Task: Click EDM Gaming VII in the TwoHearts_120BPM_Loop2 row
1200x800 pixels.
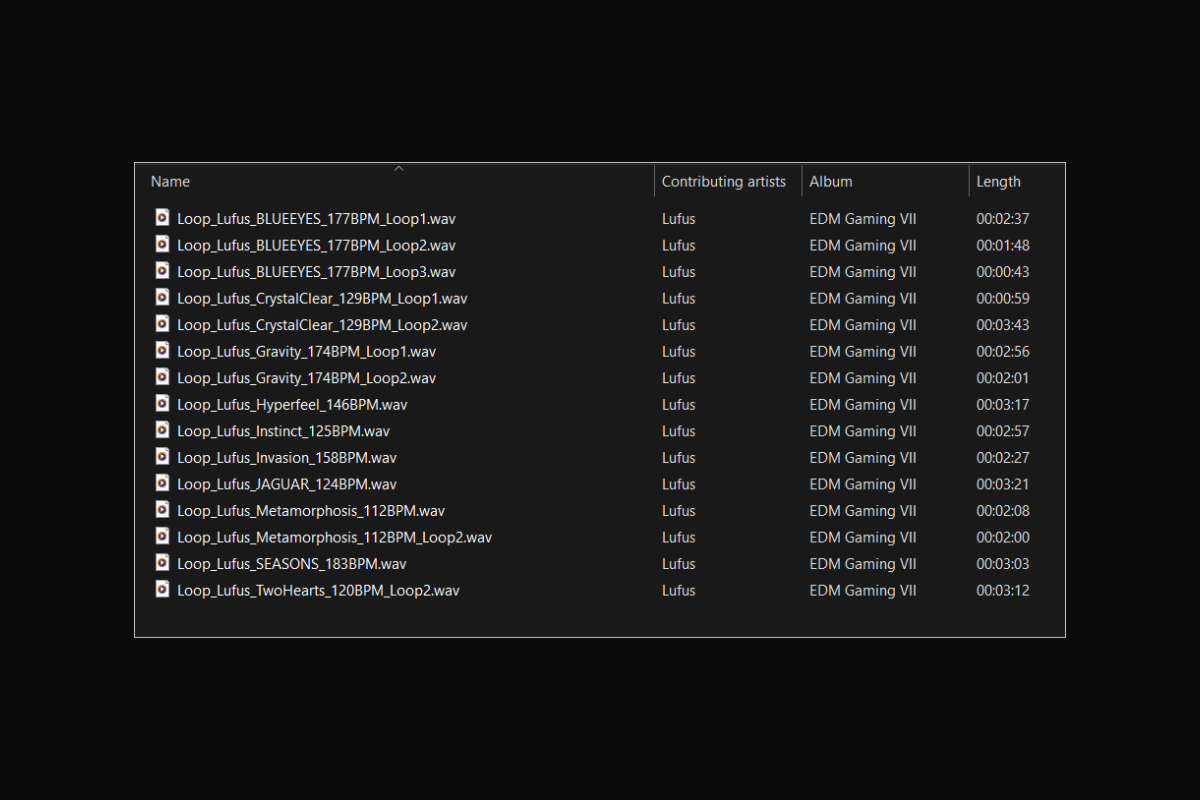Action: (x=863, y=590)
